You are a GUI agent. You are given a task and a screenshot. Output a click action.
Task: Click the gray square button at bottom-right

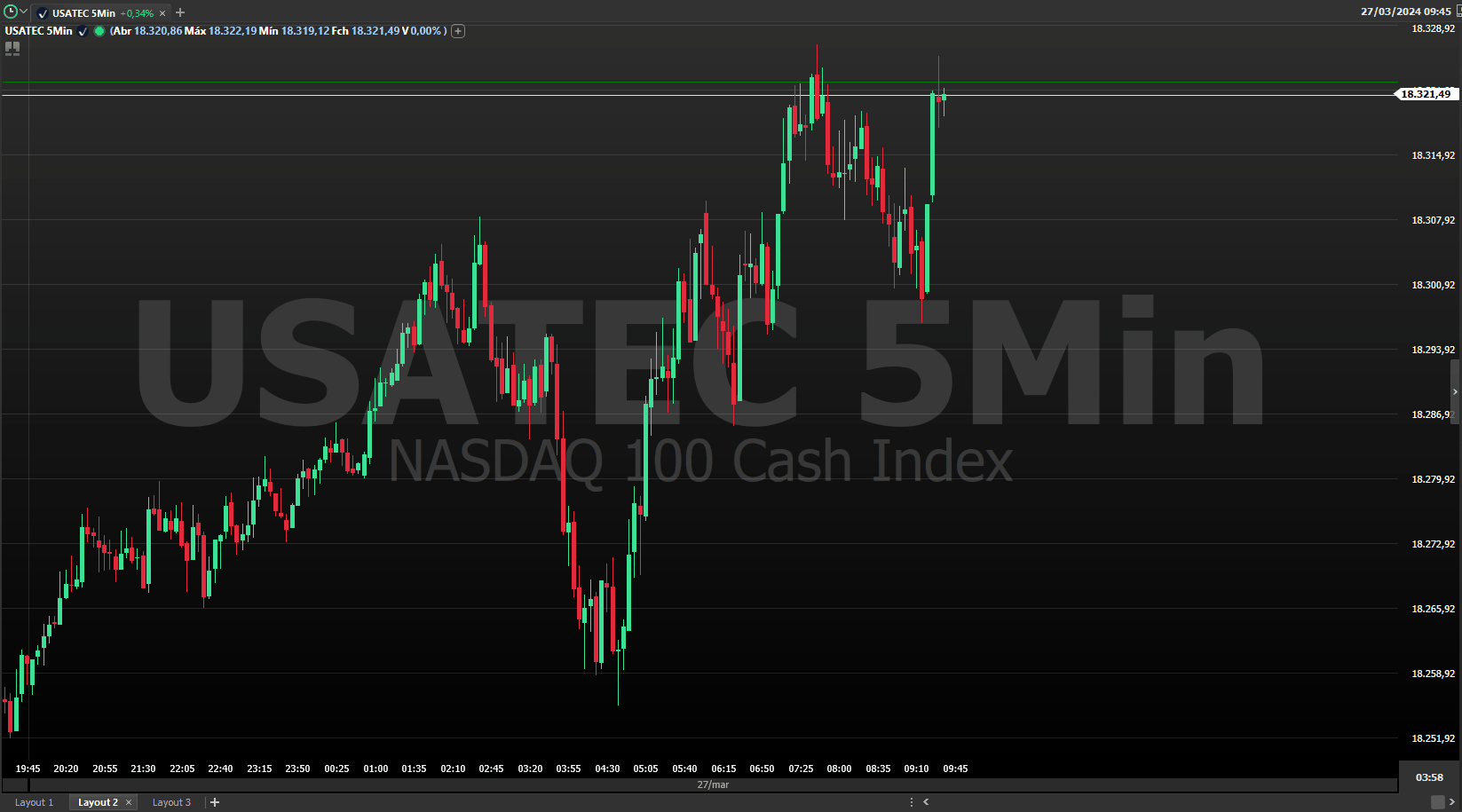[1438, 802]
